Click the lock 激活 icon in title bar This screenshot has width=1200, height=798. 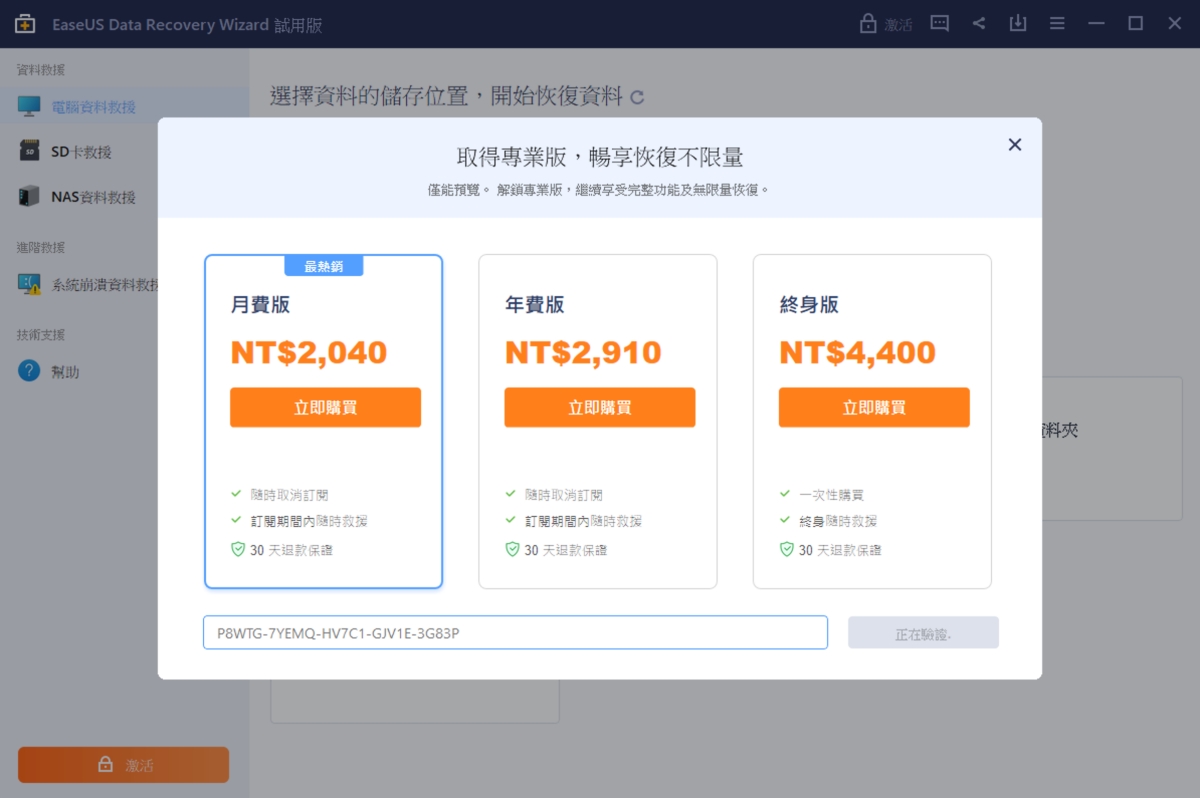coord(886,24)
